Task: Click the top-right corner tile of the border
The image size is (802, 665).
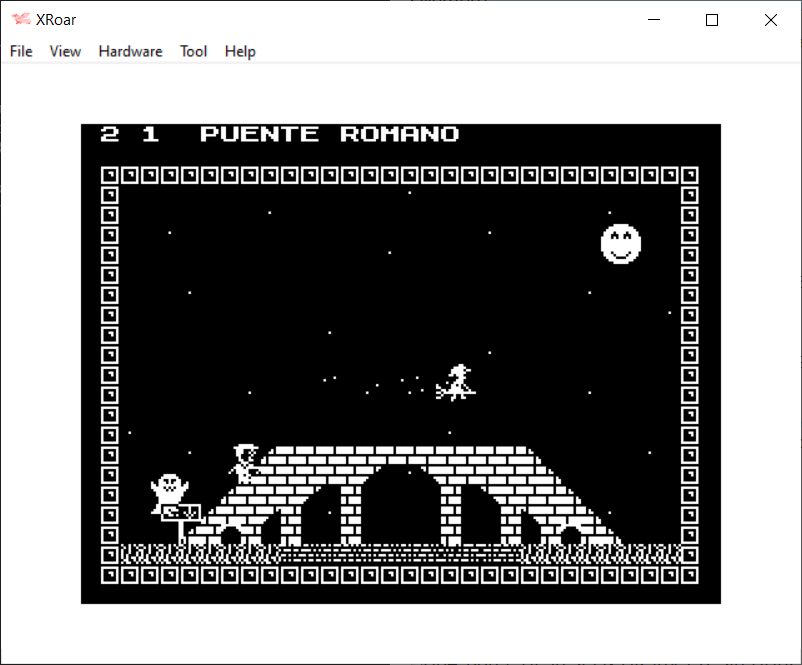Action: pyautogui.click(x=690, y=175)
